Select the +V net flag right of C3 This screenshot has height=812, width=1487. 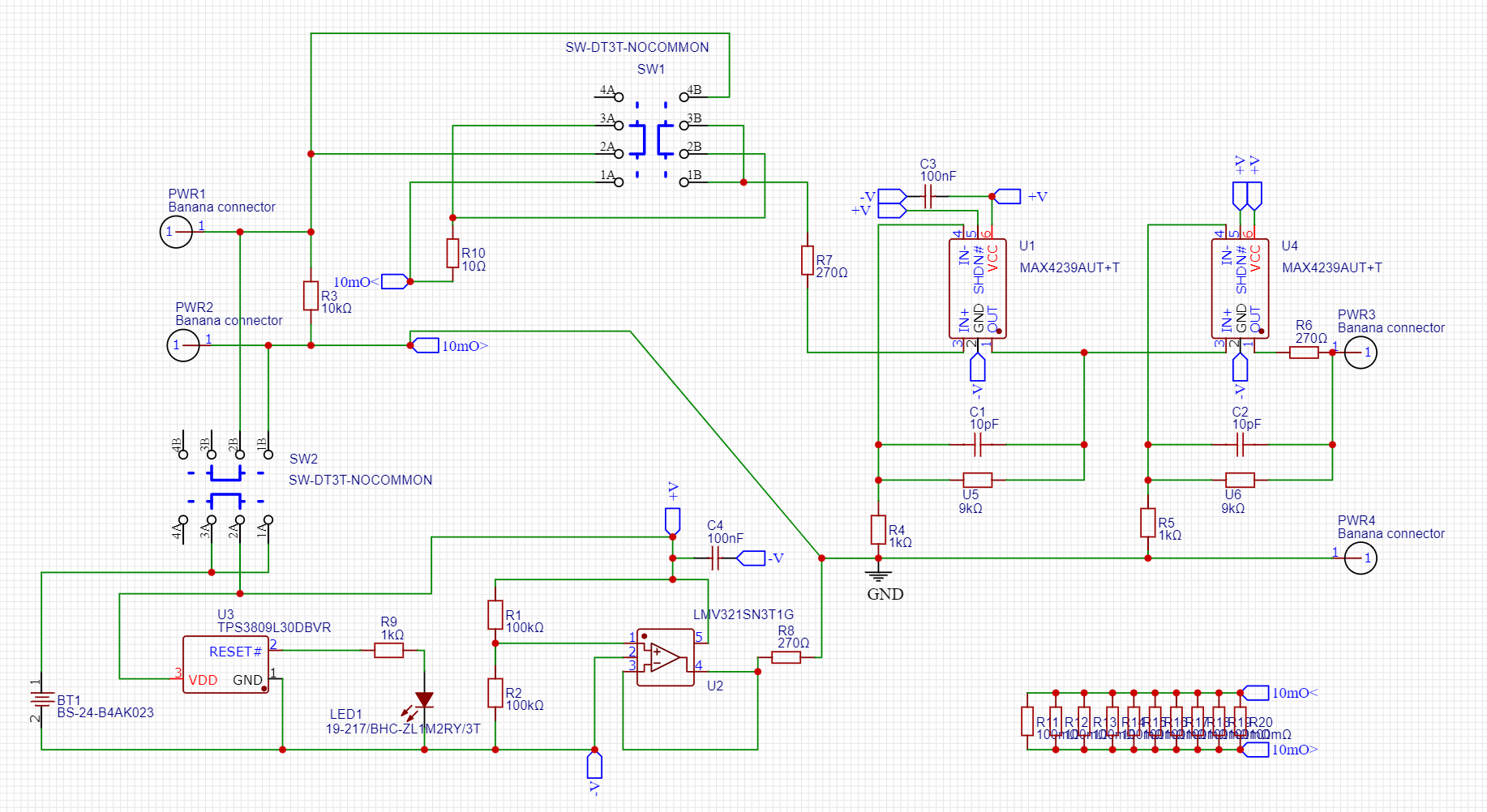[1007, 196]
